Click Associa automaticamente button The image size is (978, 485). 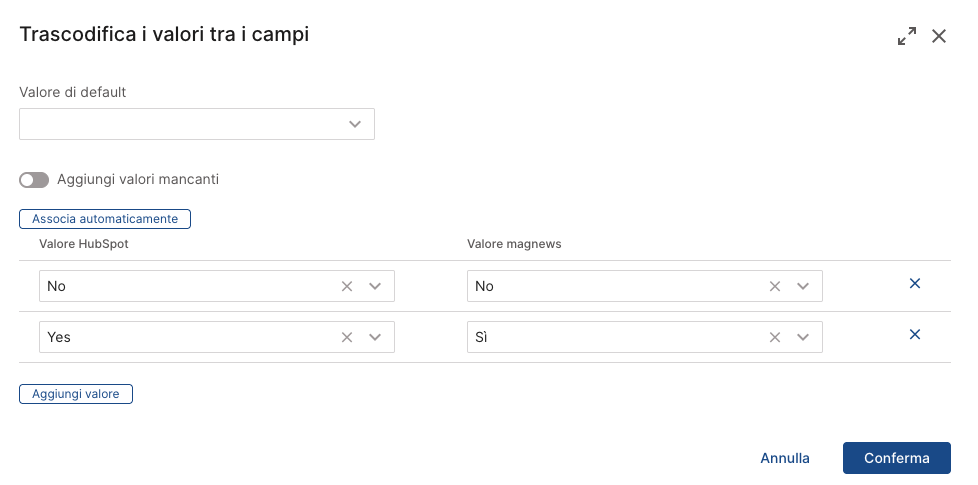tap(105, 218)
